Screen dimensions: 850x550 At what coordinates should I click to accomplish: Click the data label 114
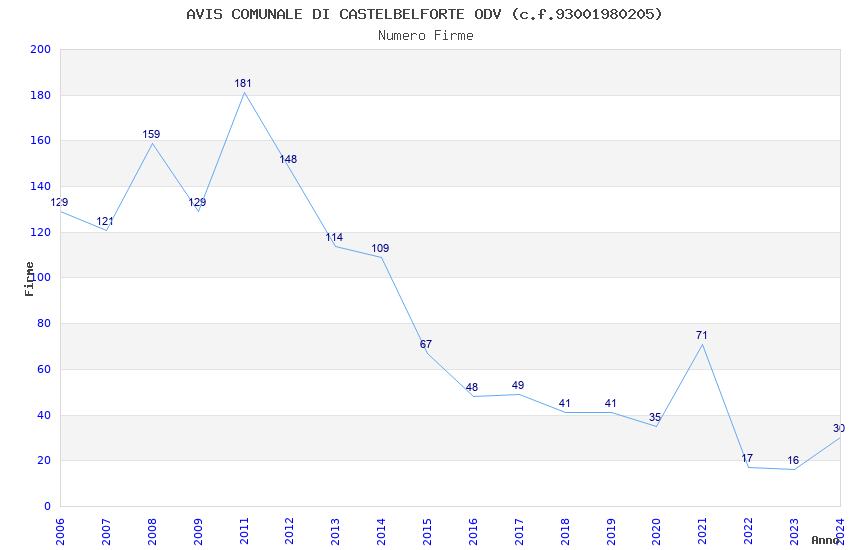click(334, 237)
